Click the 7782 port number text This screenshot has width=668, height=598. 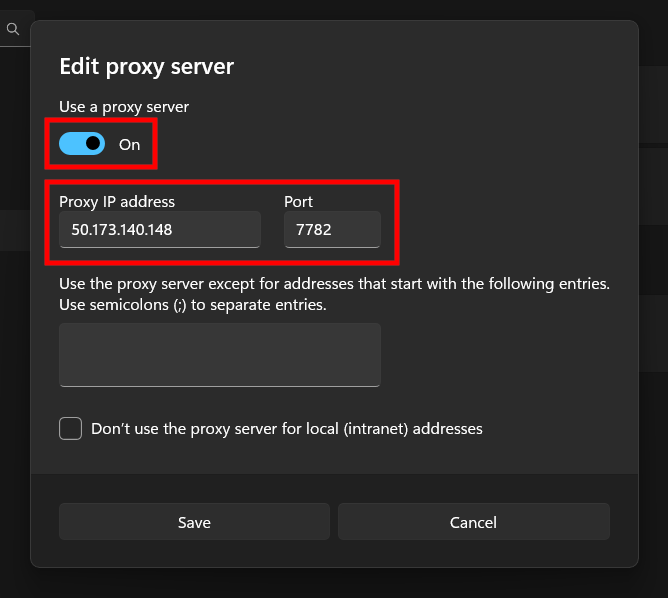[313, 230]
